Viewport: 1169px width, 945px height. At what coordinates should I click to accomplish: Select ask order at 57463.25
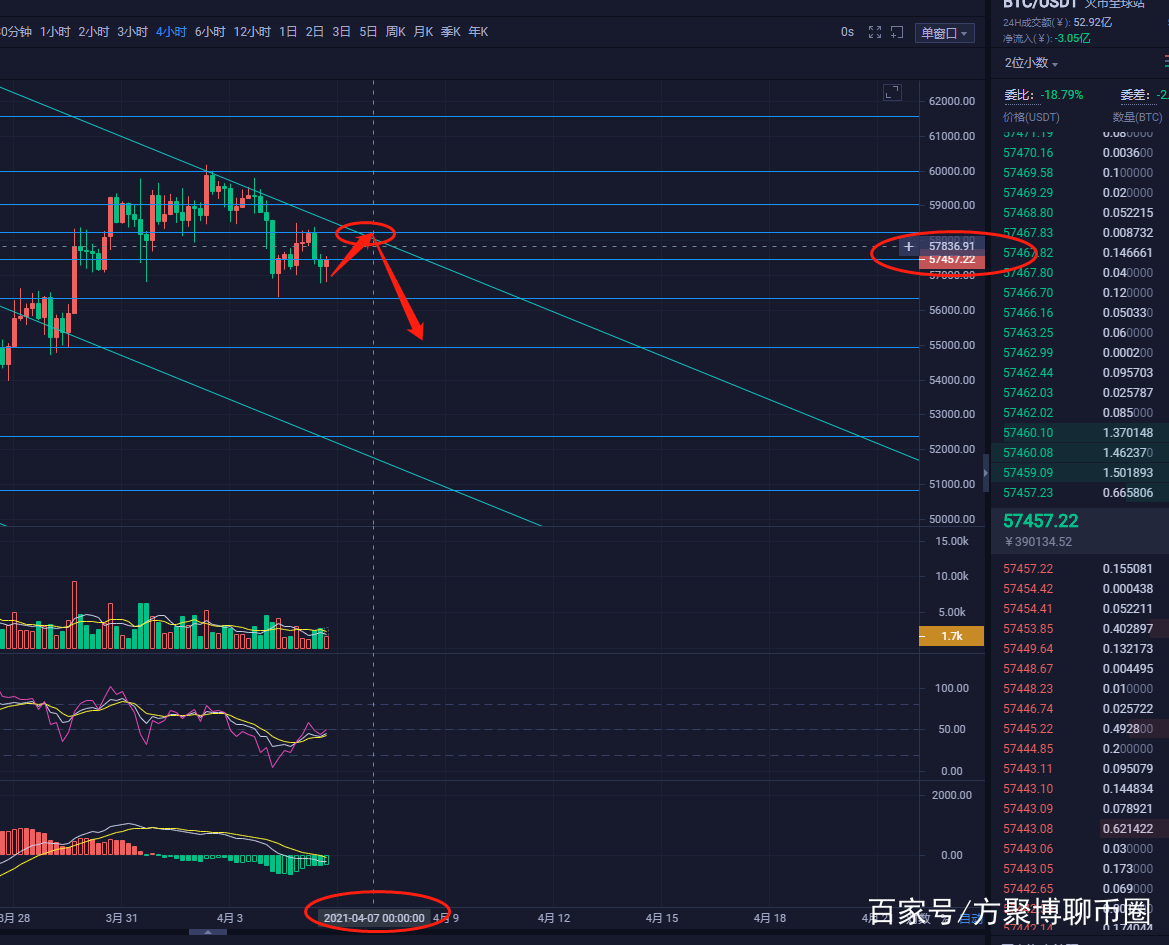[1080, 332]
